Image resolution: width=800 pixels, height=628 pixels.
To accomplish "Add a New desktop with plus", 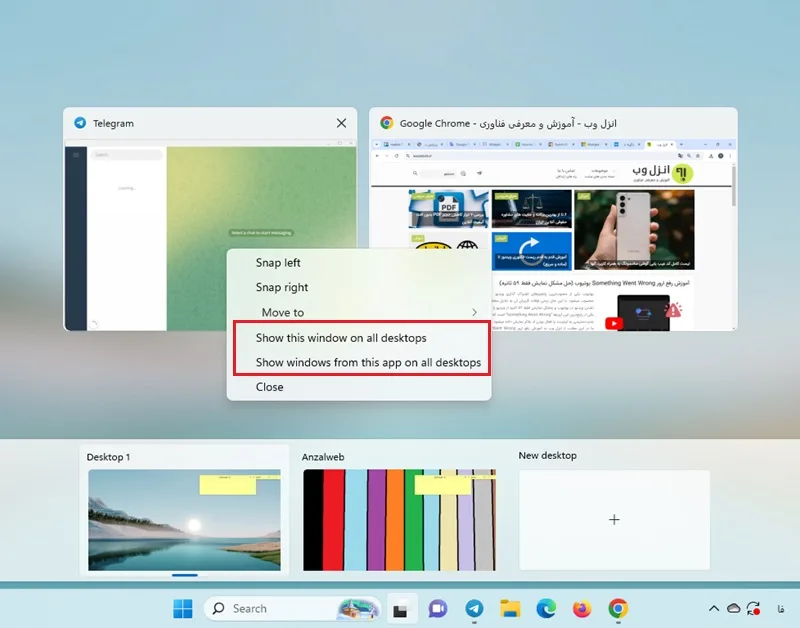I will 614,519.
